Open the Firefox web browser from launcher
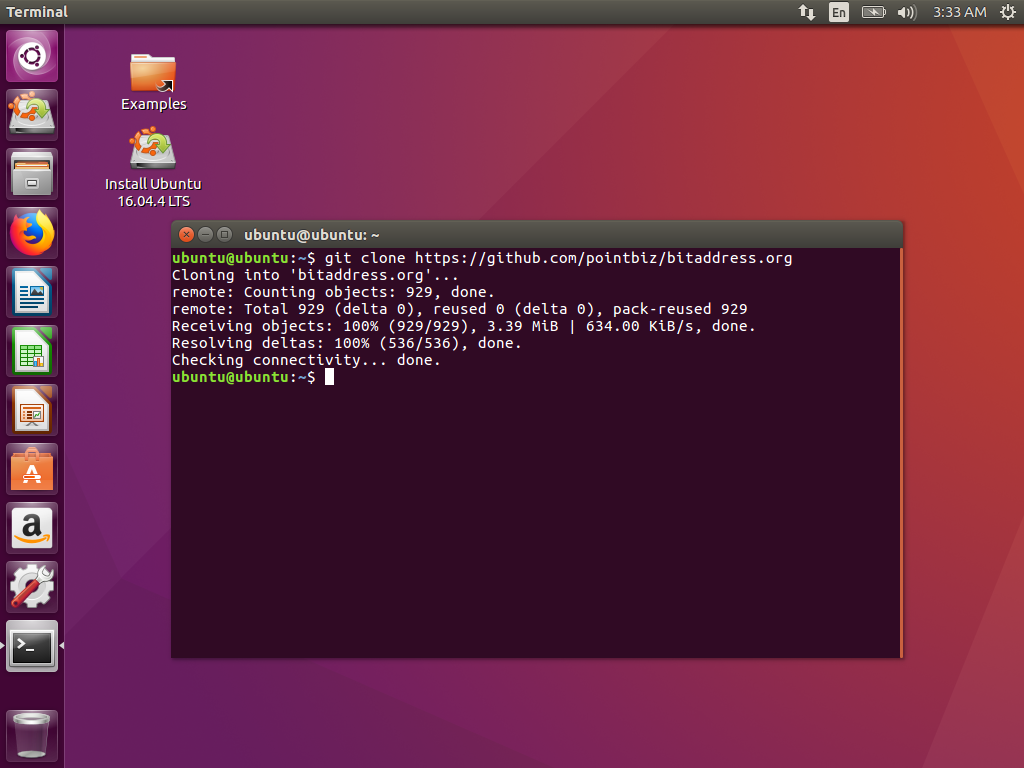 tap(31, 233)
